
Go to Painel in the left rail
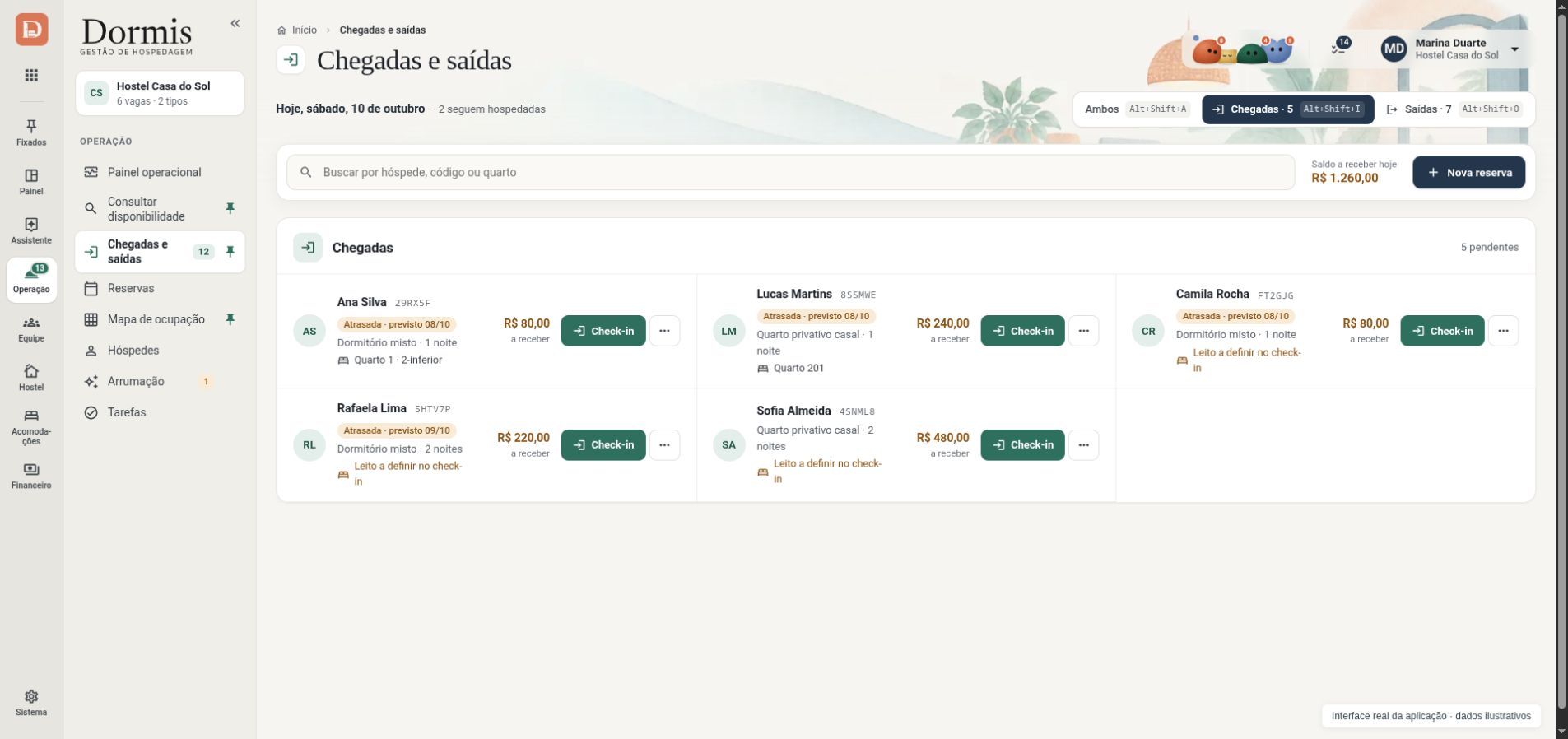[31, 182]
